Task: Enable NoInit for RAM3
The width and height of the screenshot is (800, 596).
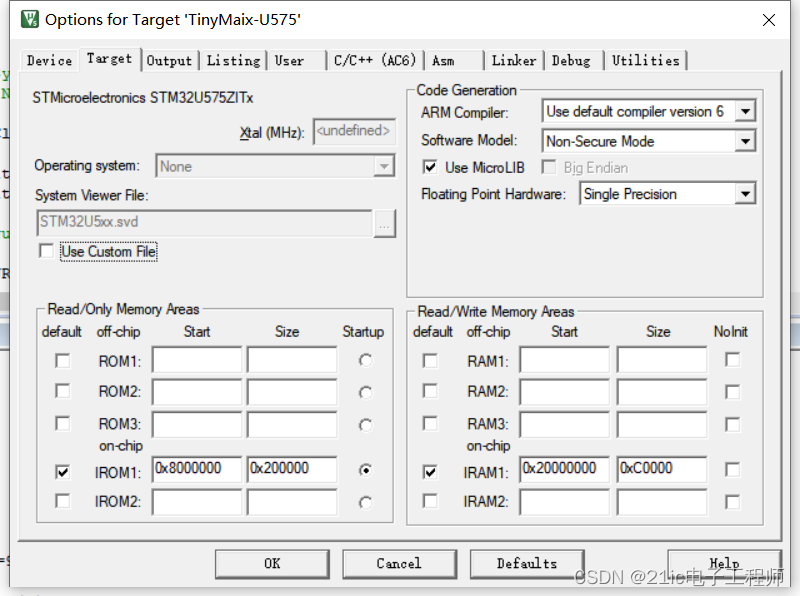Action: pyautogui.click(x=733, y=425)
